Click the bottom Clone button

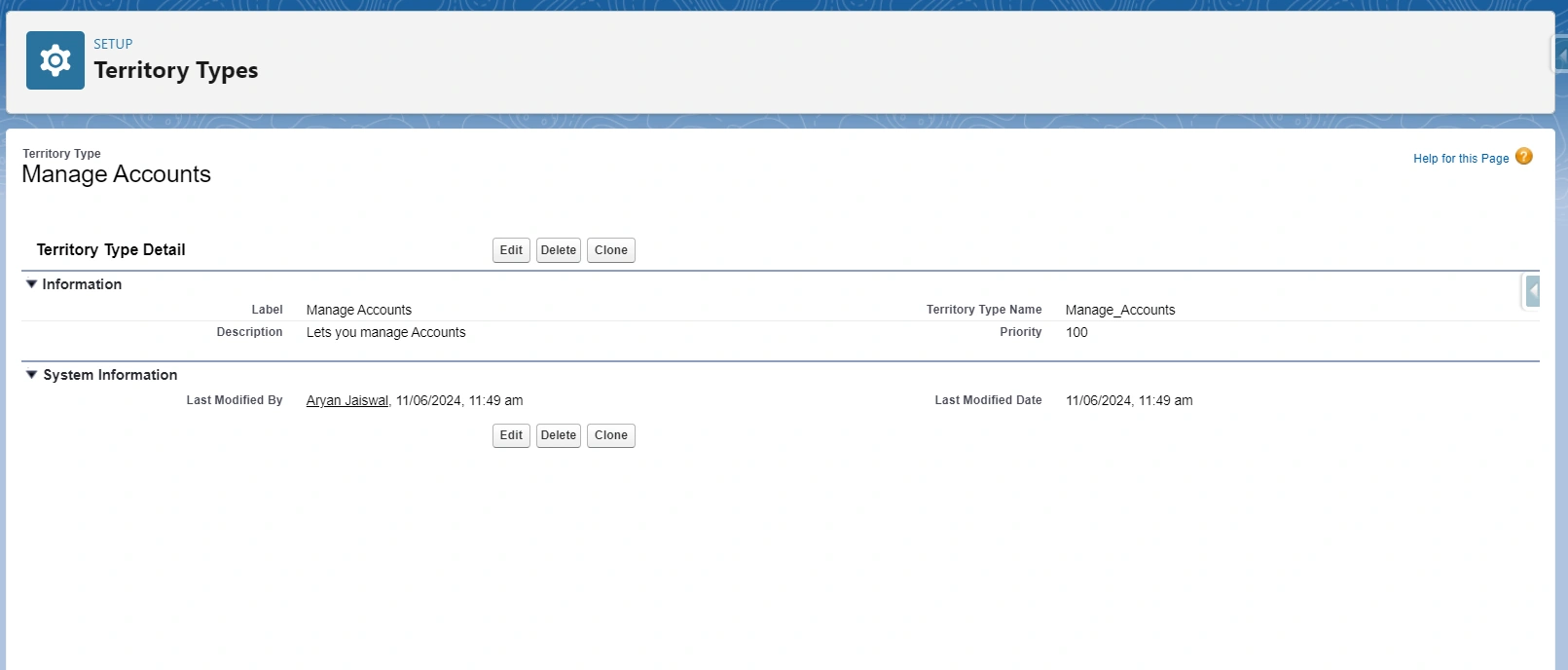tap(610, 435)
